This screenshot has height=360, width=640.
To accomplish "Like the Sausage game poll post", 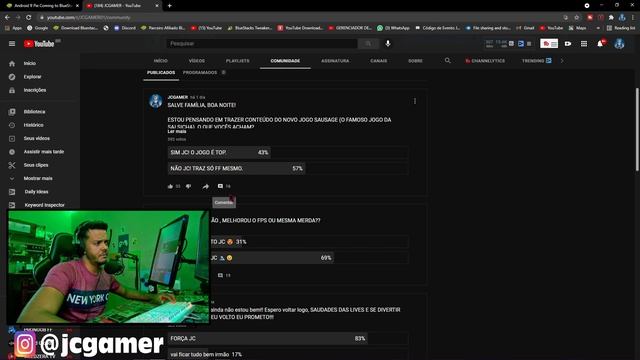I will pos(170,186).
